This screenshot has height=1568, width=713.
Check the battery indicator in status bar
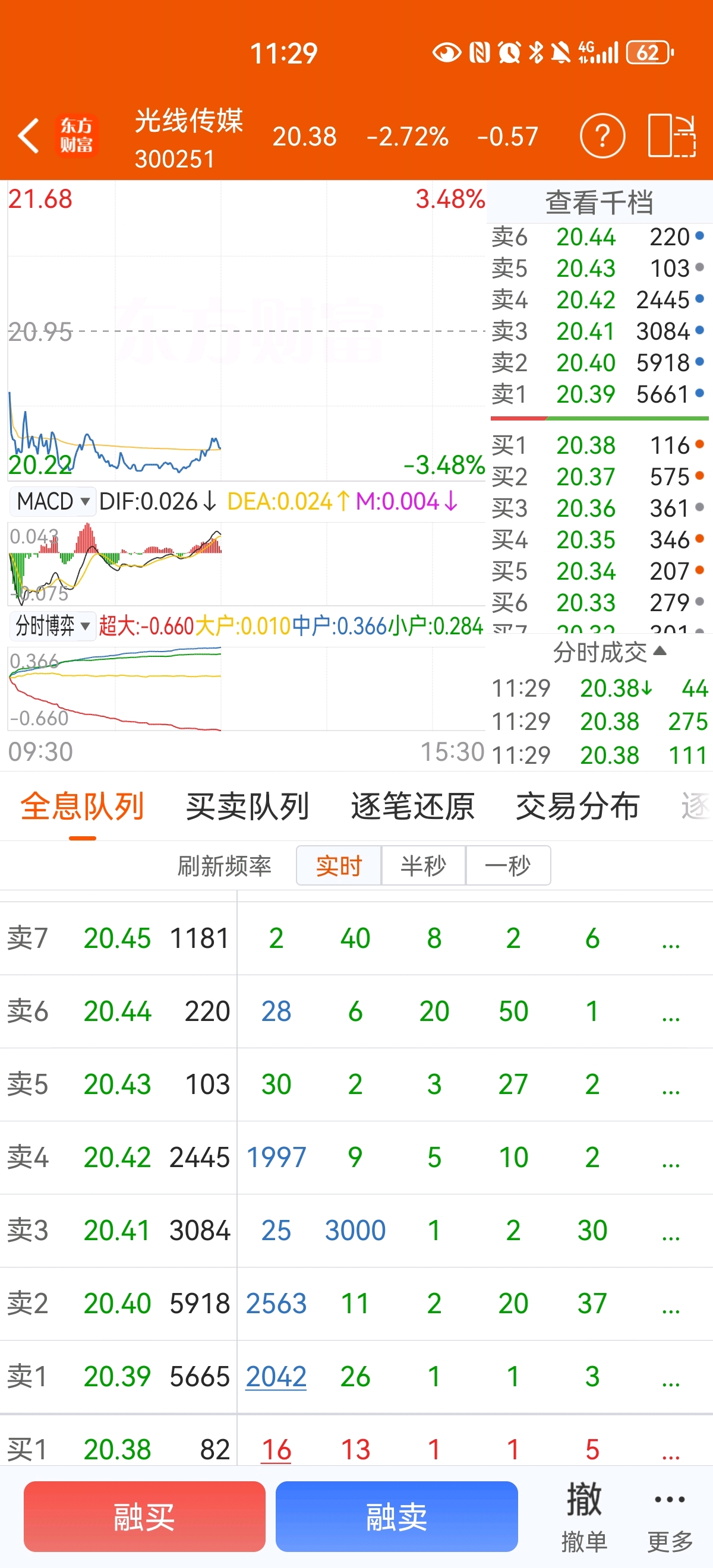[x=649, y=53]
